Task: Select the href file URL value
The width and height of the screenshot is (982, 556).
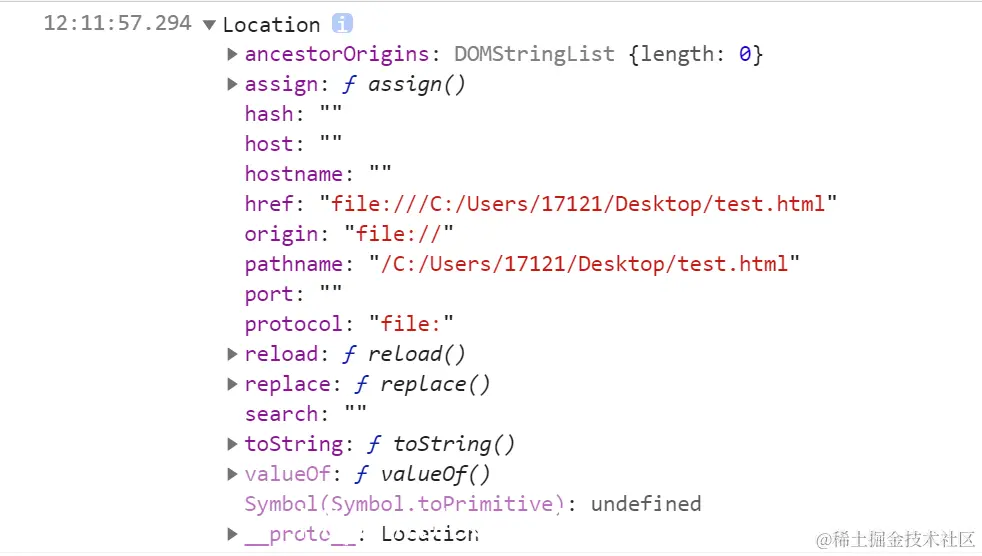Action: point(578,204)
